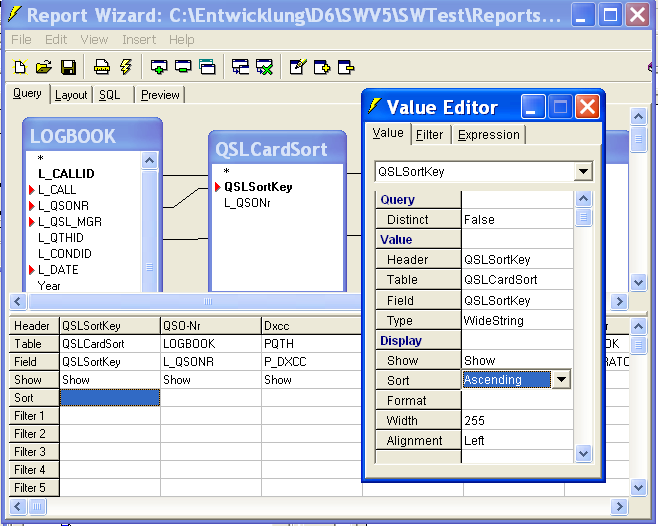The height and width of the screenshot is (526, 658).
Task: Click the Width value 255 field
Action: click(517, 420)
